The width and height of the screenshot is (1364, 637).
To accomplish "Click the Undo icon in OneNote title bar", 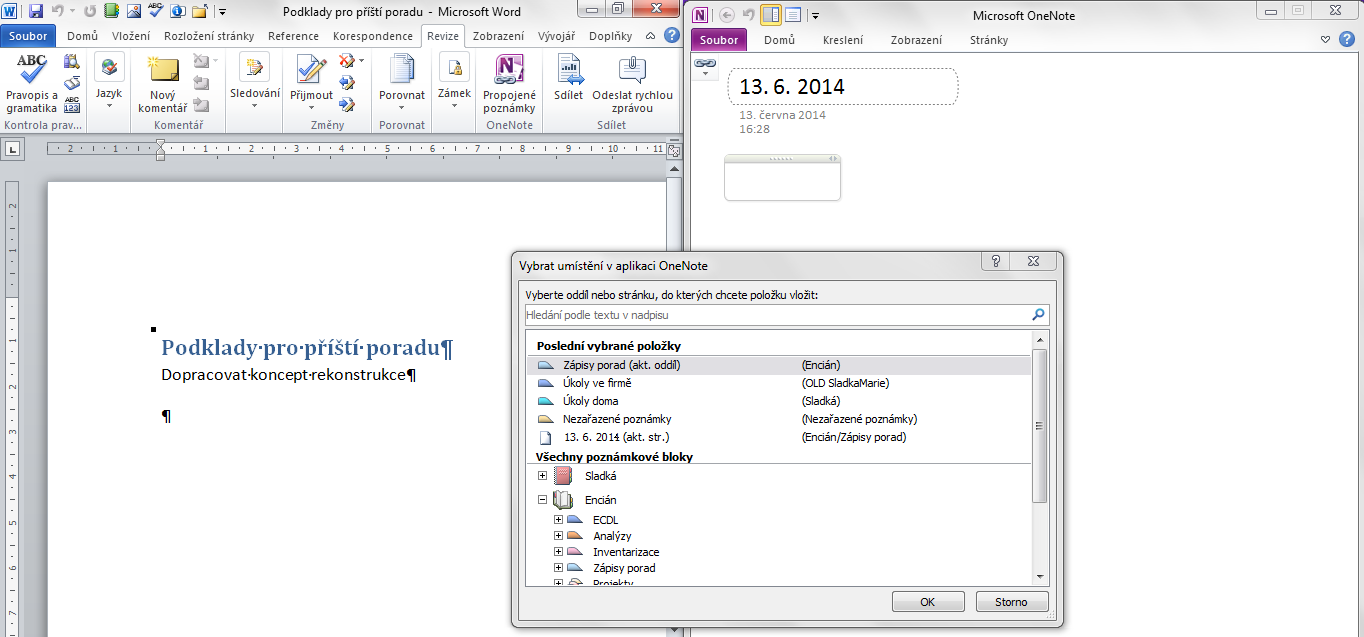I will click(x=748, y=15).
